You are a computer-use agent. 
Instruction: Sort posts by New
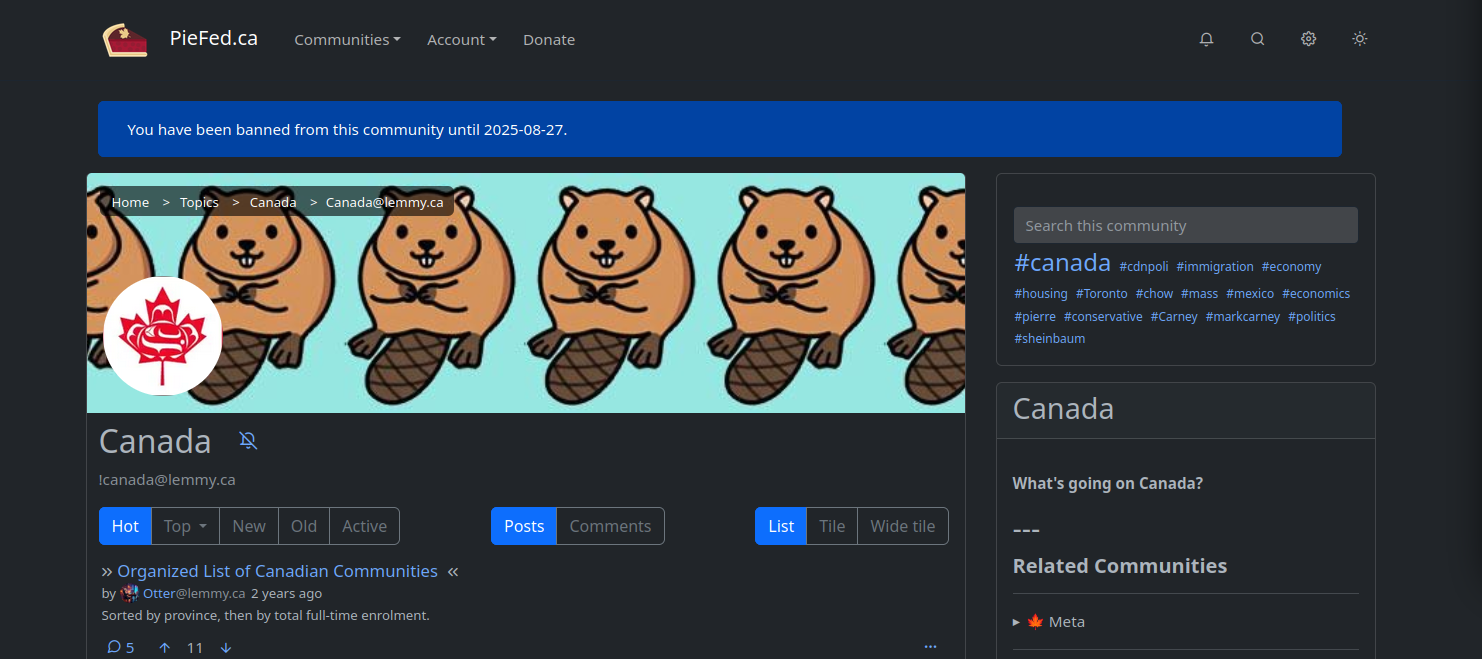click(249, 526)
